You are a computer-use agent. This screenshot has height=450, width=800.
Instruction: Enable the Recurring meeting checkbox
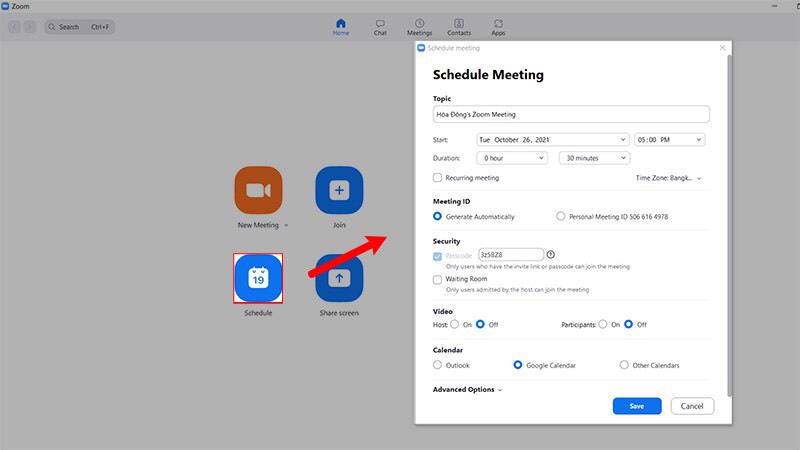(x=437, y=178)
